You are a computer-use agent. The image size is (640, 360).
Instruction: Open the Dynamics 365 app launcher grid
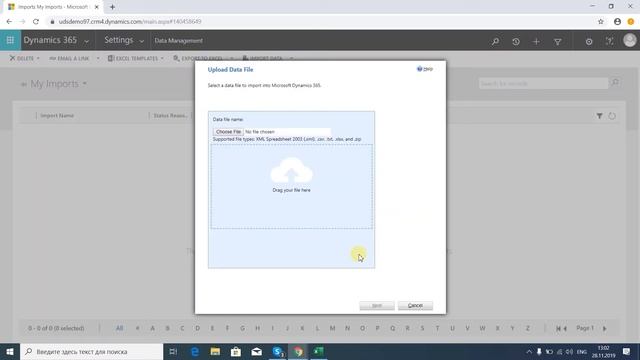tap(10, 40)
